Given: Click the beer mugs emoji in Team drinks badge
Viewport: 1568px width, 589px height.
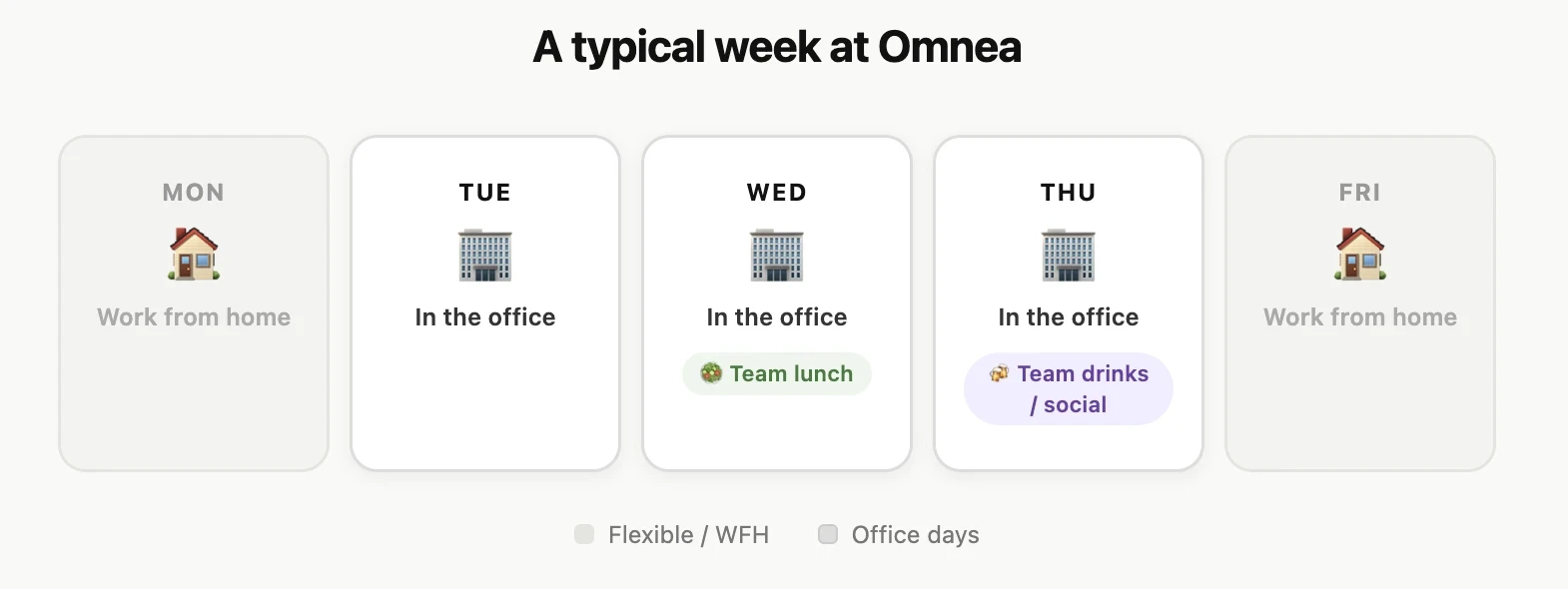Looking at the screenshot, I should (x=1000, y=373).
